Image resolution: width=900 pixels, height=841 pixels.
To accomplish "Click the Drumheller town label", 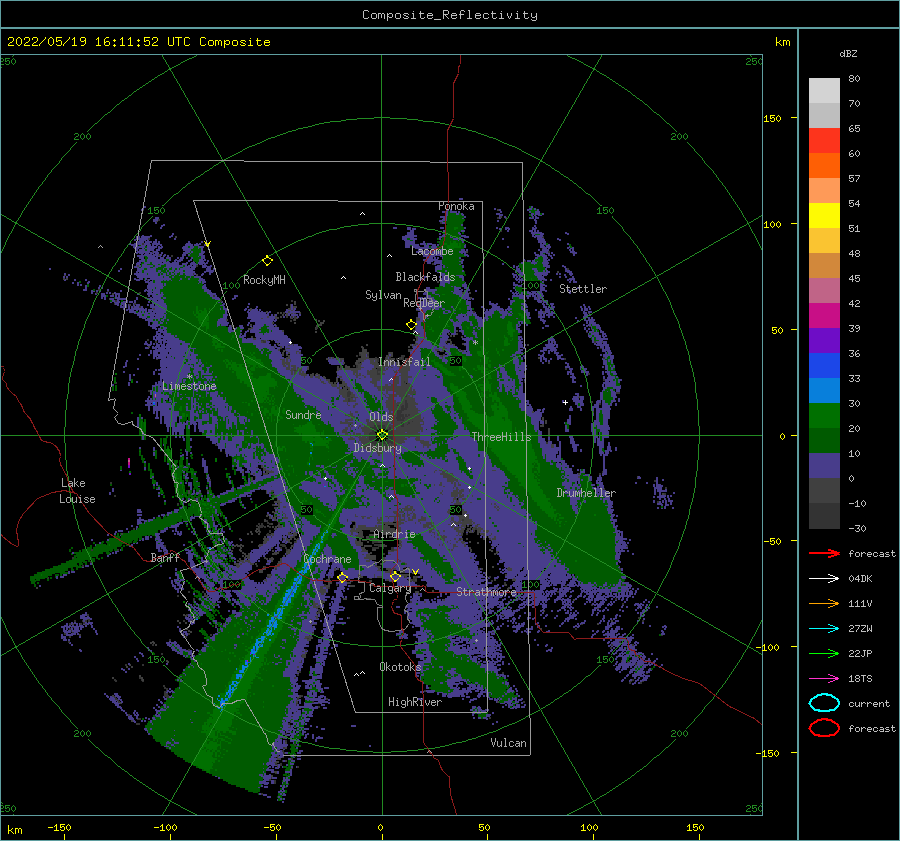I will point(586,493).
